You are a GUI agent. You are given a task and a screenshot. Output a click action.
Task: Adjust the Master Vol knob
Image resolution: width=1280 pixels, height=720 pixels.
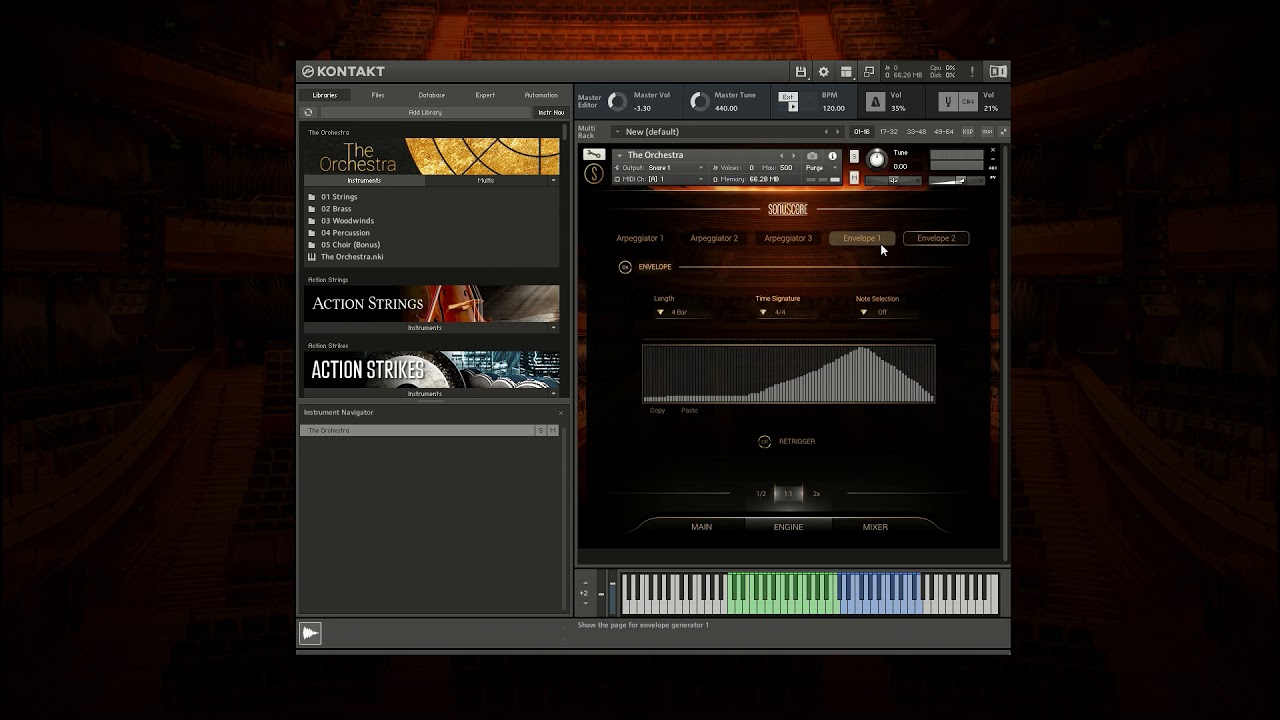pos(617,102)
